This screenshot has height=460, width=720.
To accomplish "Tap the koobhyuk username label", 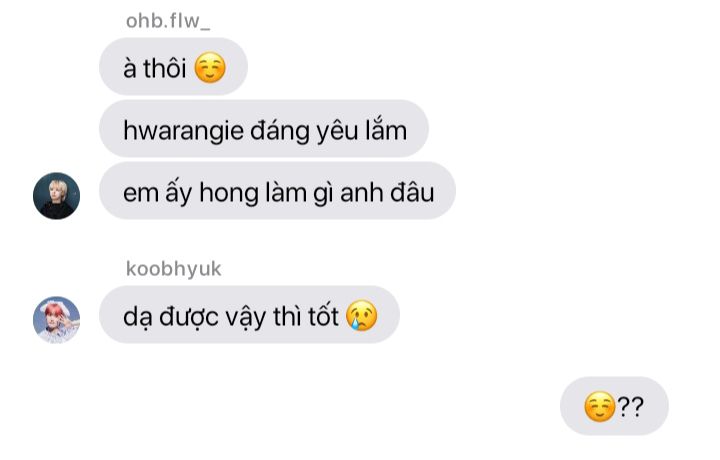I will (174, 269).
